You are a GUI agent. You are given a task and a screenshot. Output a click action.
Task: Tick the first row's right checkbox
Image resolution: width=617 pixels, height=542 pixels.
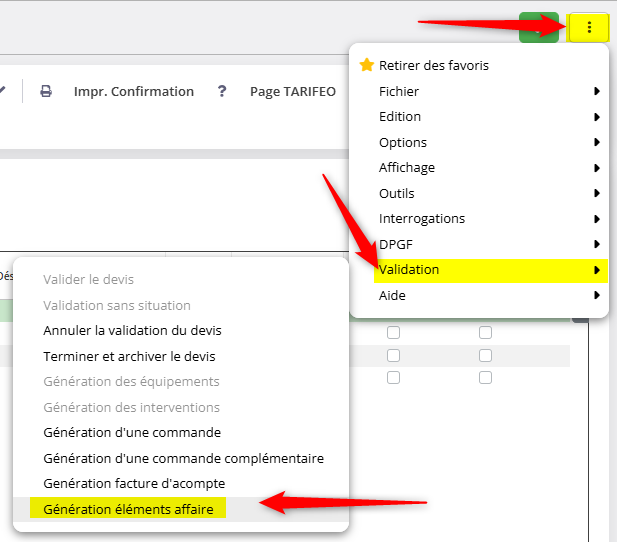485,333
